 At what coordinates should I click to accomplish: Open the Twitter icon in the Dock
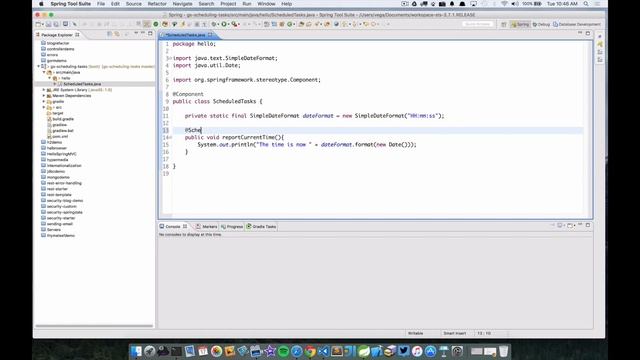404,351
